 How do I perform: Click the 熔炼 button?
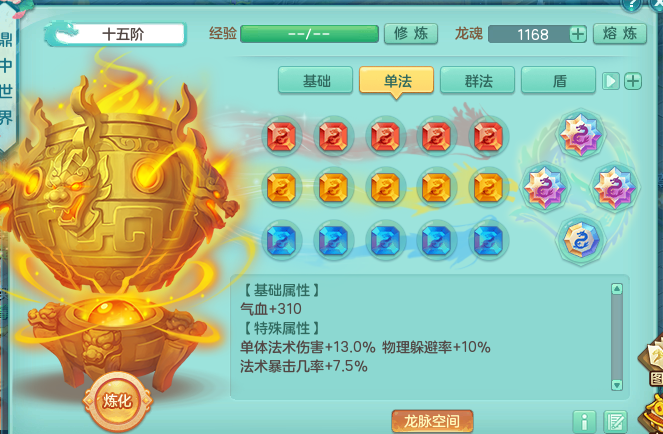(619, 33)
